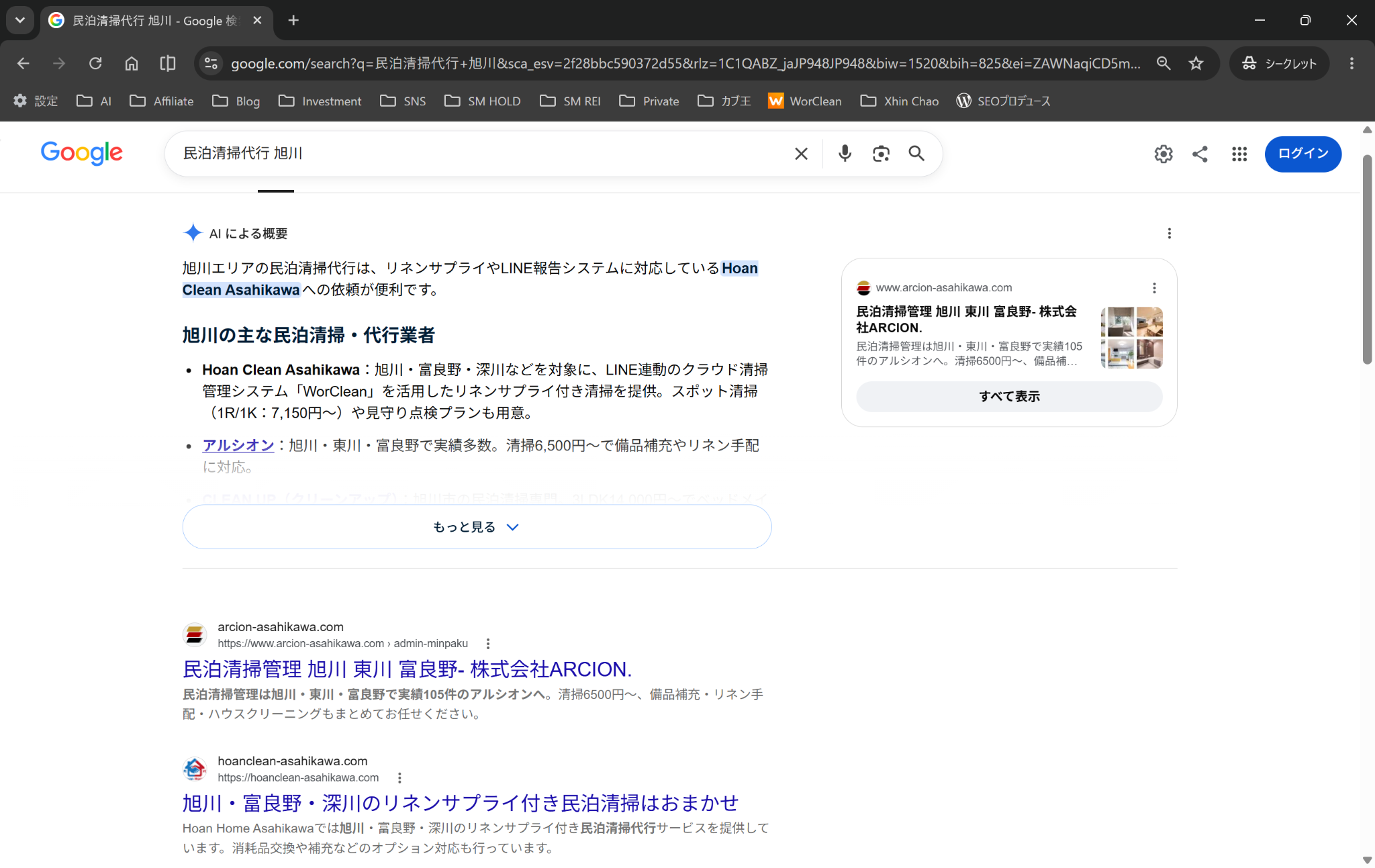Open the Google apps grid
The image size is (1375, 868).
(1239, 154)
